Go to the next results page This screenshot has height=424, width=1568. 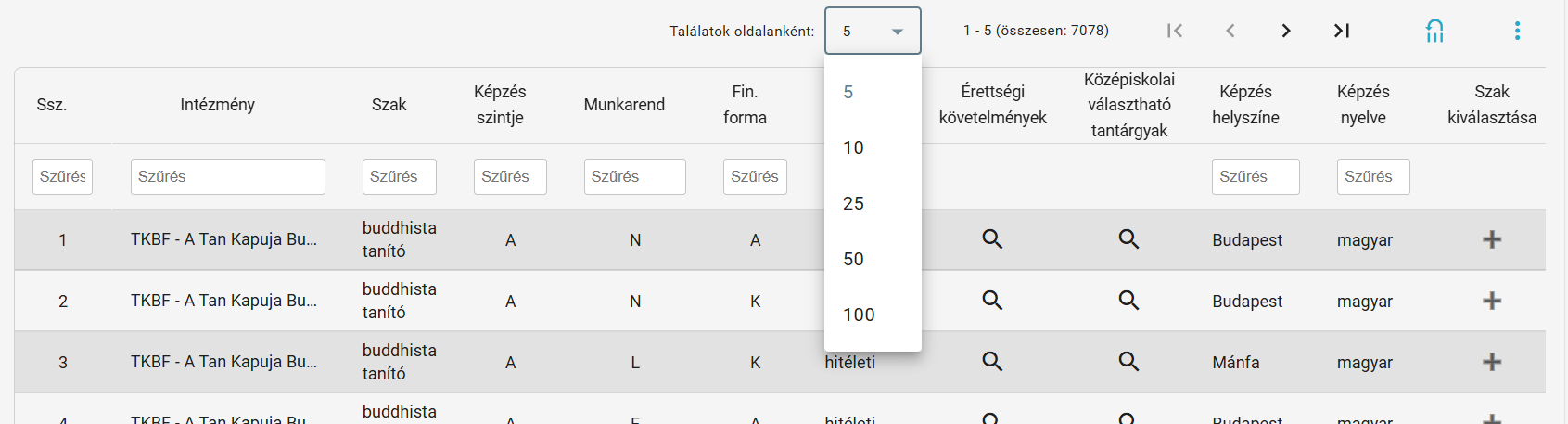[x=1286, y=31]
